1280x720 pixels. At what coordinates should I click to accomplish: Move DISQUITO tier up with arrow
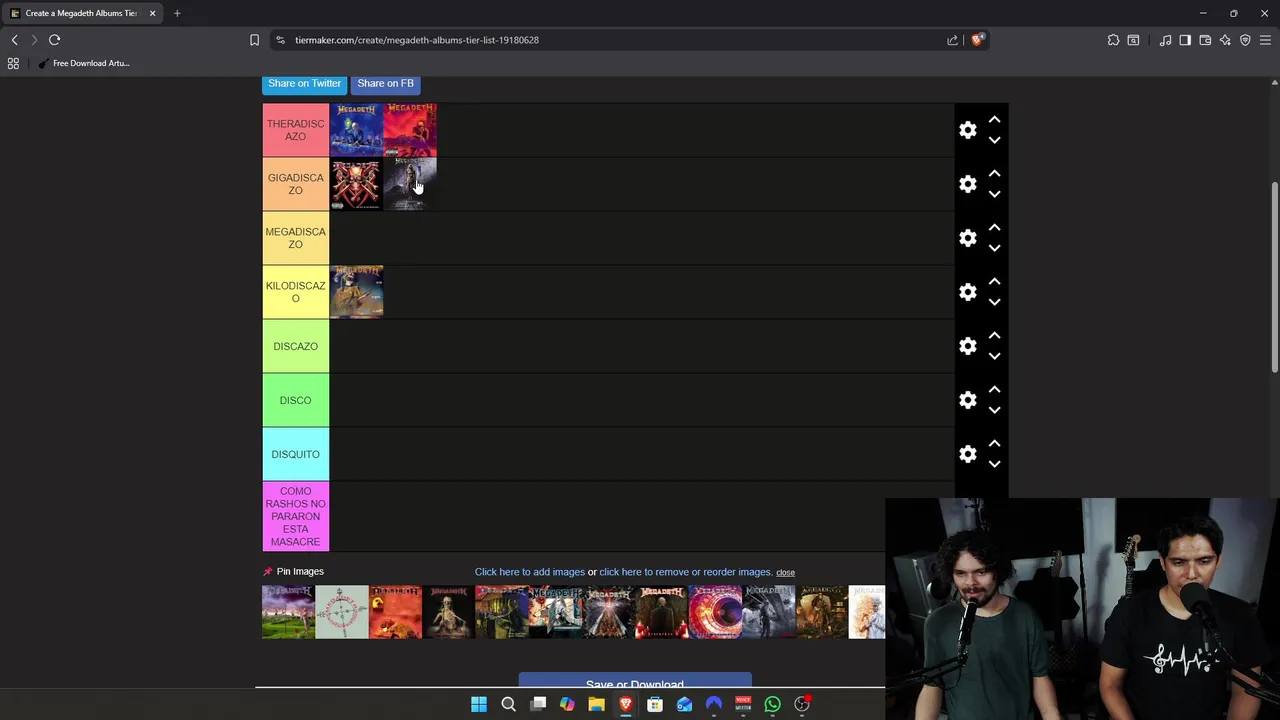(x=994, y=443)
